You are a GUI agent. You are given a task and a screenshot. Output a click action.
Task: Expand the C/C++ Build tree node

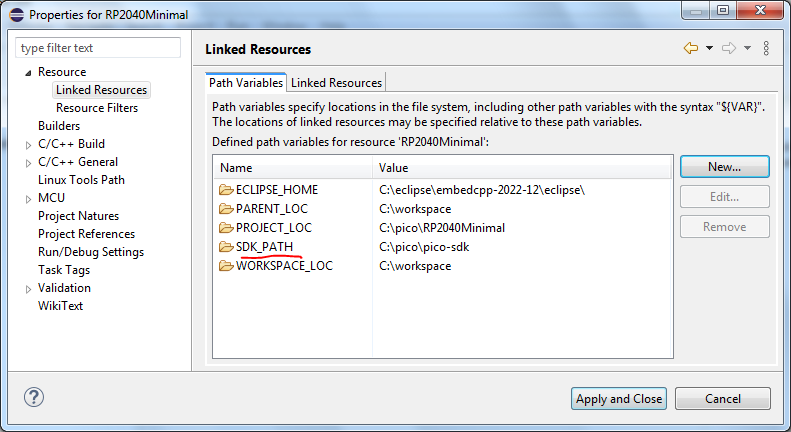[28, 144]
